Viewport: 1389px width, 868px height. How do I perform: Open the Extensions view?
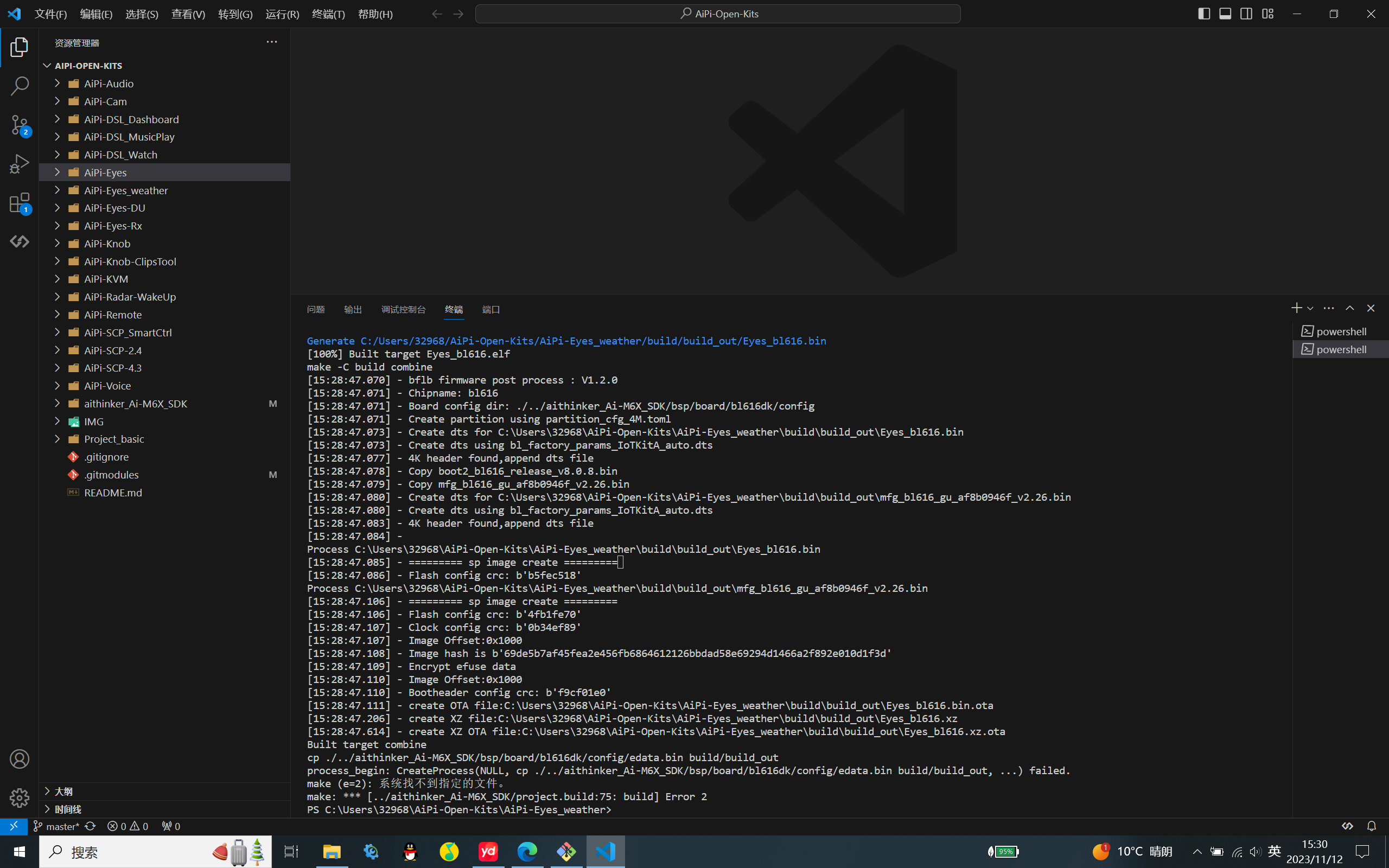tap(19, 203)
